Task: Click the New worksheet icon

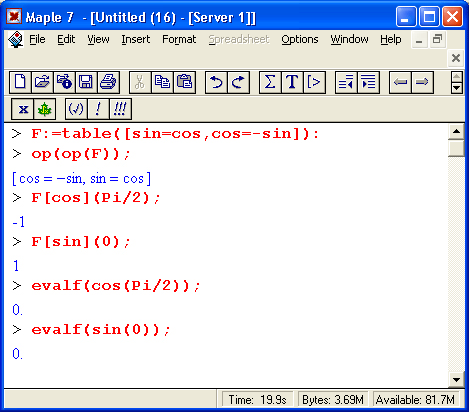Action: [20, 82]
